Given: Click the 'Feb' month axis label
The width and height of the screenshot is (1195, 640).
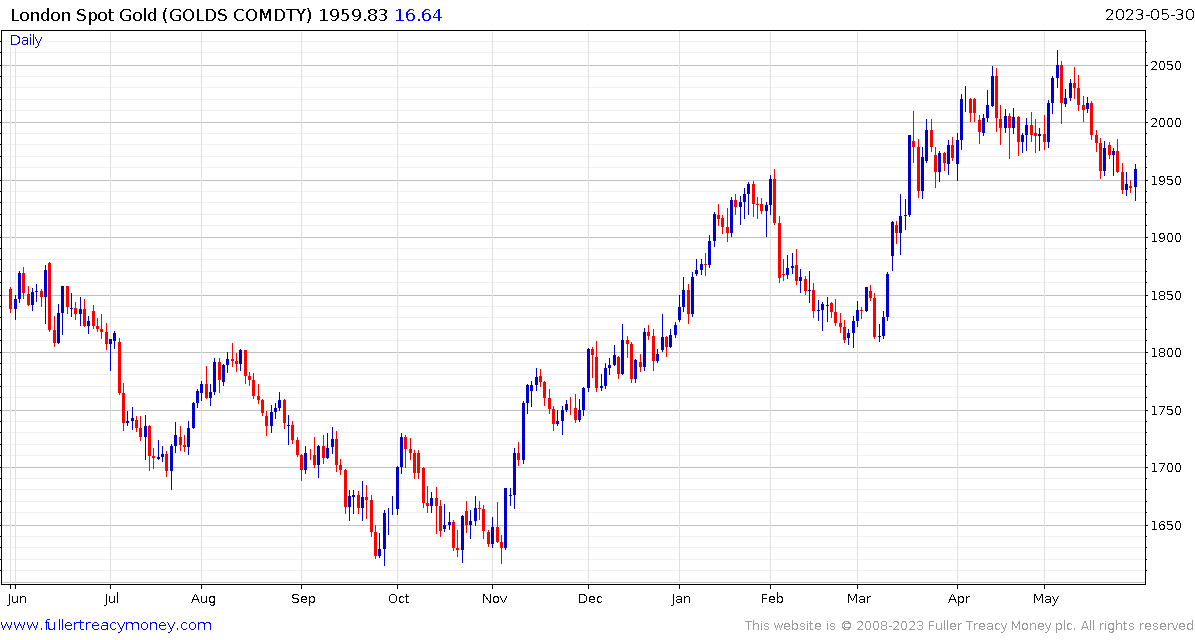Looking at the screenshot, I should pyautogui.click(x=771, y=598).
